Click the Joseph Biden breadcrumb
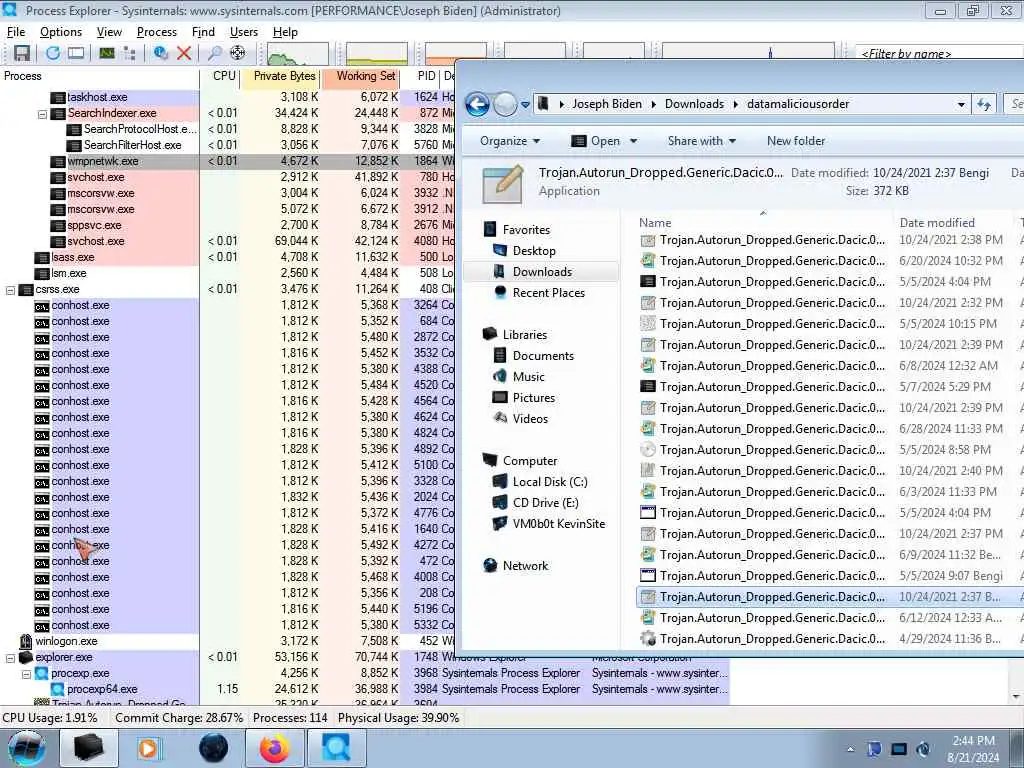The width and height of the screenshot is (1024, 768). click(x=607, y=104)
